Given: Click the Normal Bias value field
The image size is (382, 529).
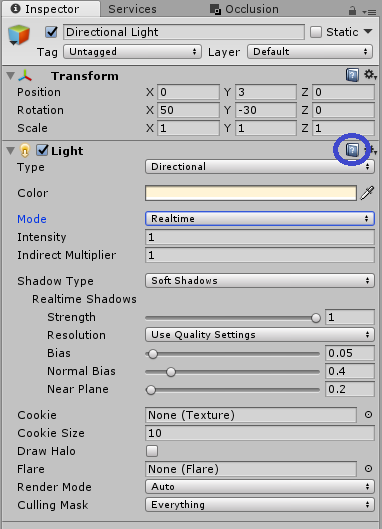Looking at the screenshot, I should (x=350, y=371).
